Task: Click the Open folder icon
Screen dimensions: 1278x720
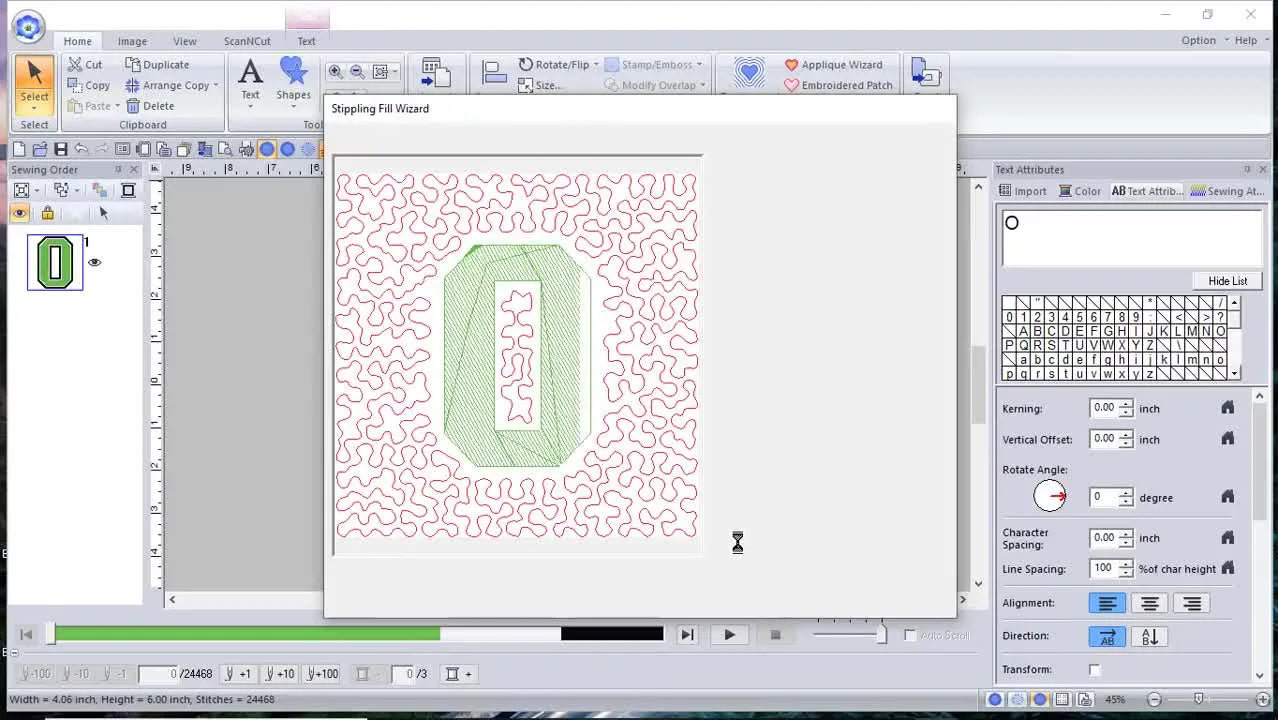Action: click(40, 149)
